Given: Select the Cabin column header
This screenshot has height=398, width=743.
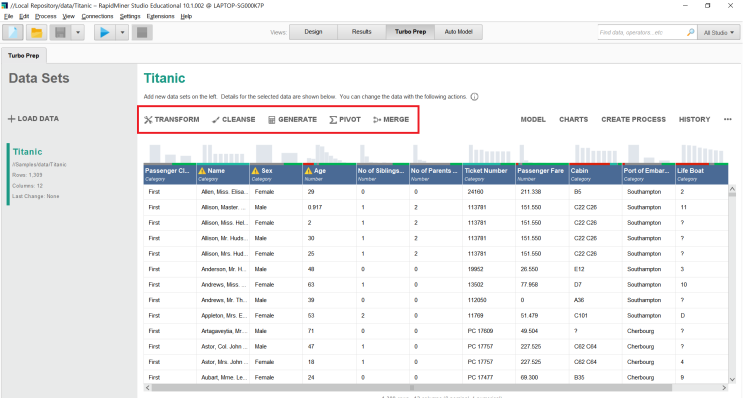Looking at the screenshot, I should click(x=595, y=174).
